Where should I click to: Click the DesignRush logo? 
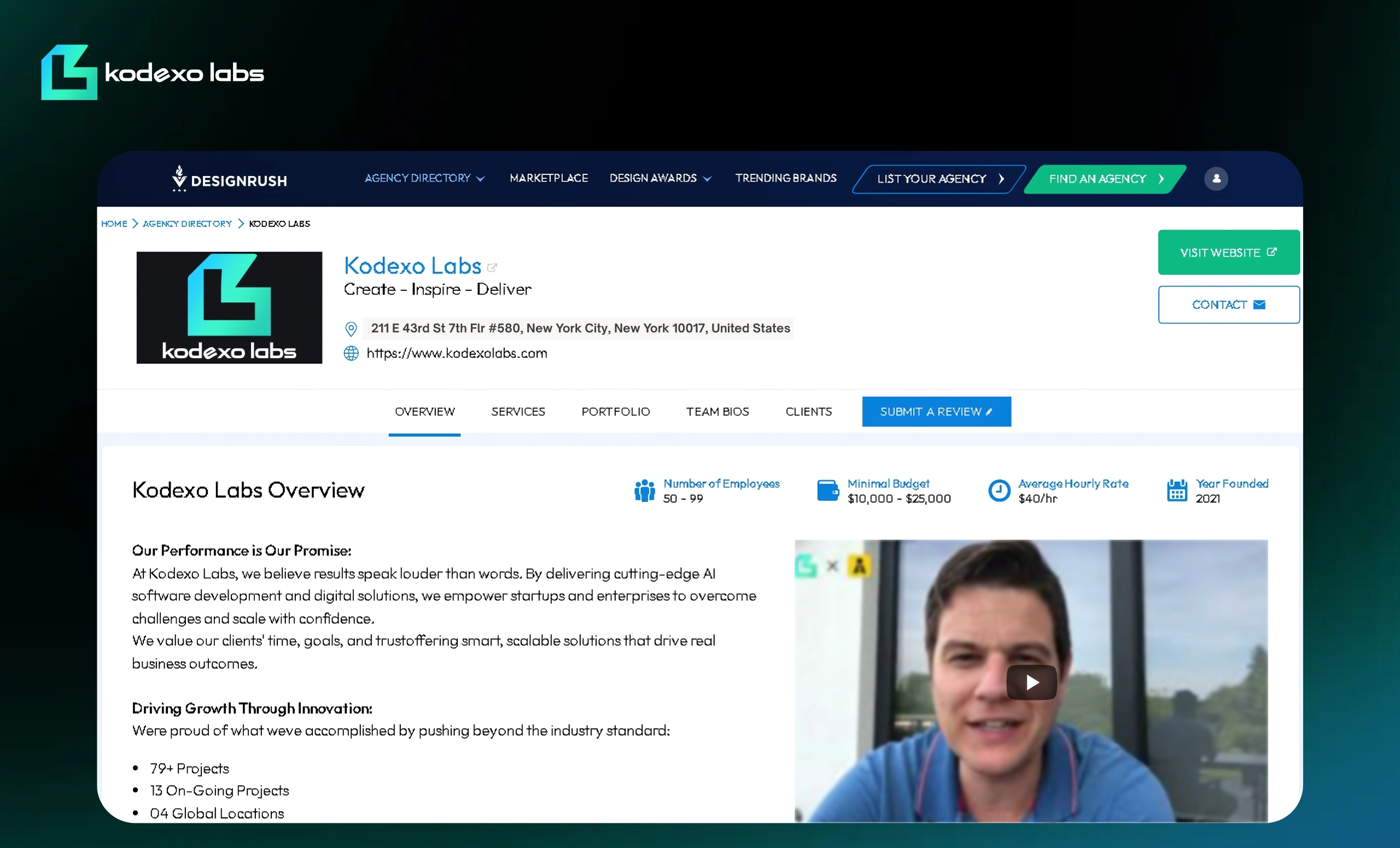pos(230,179)
